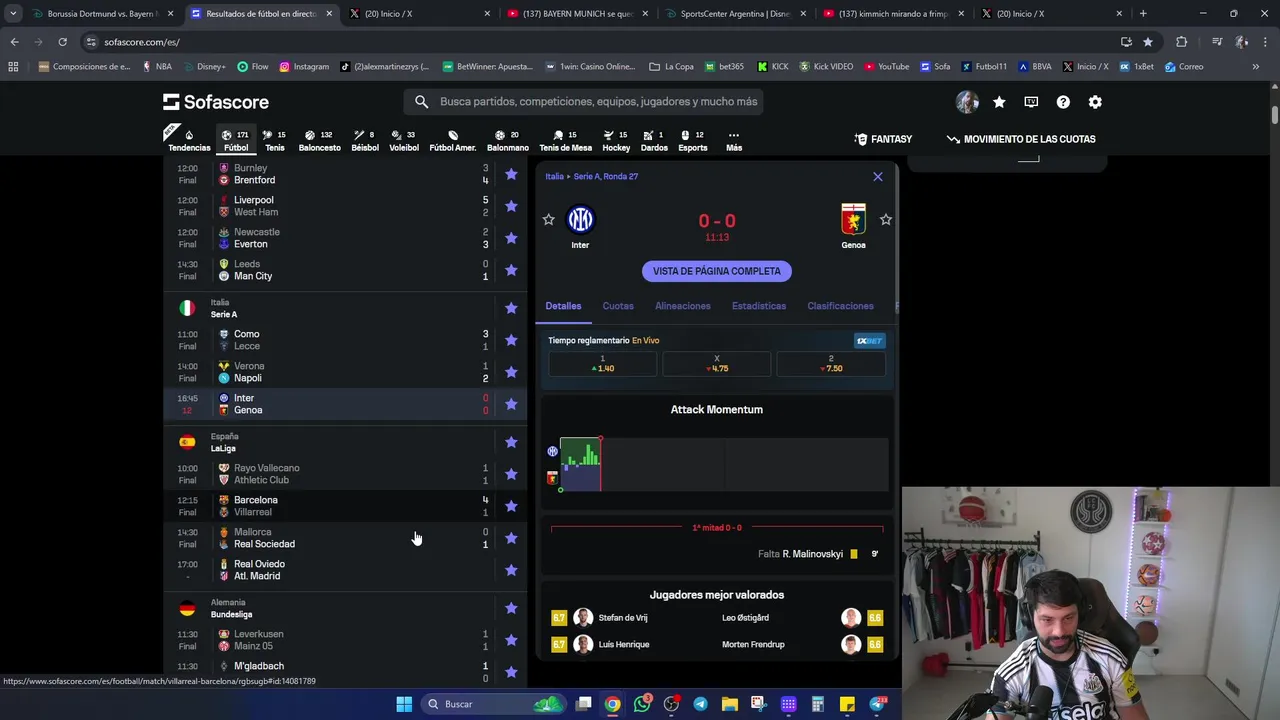
Task: Toggle favorite star for Verona vs Napoli
Action: click(x=511, y=372)
